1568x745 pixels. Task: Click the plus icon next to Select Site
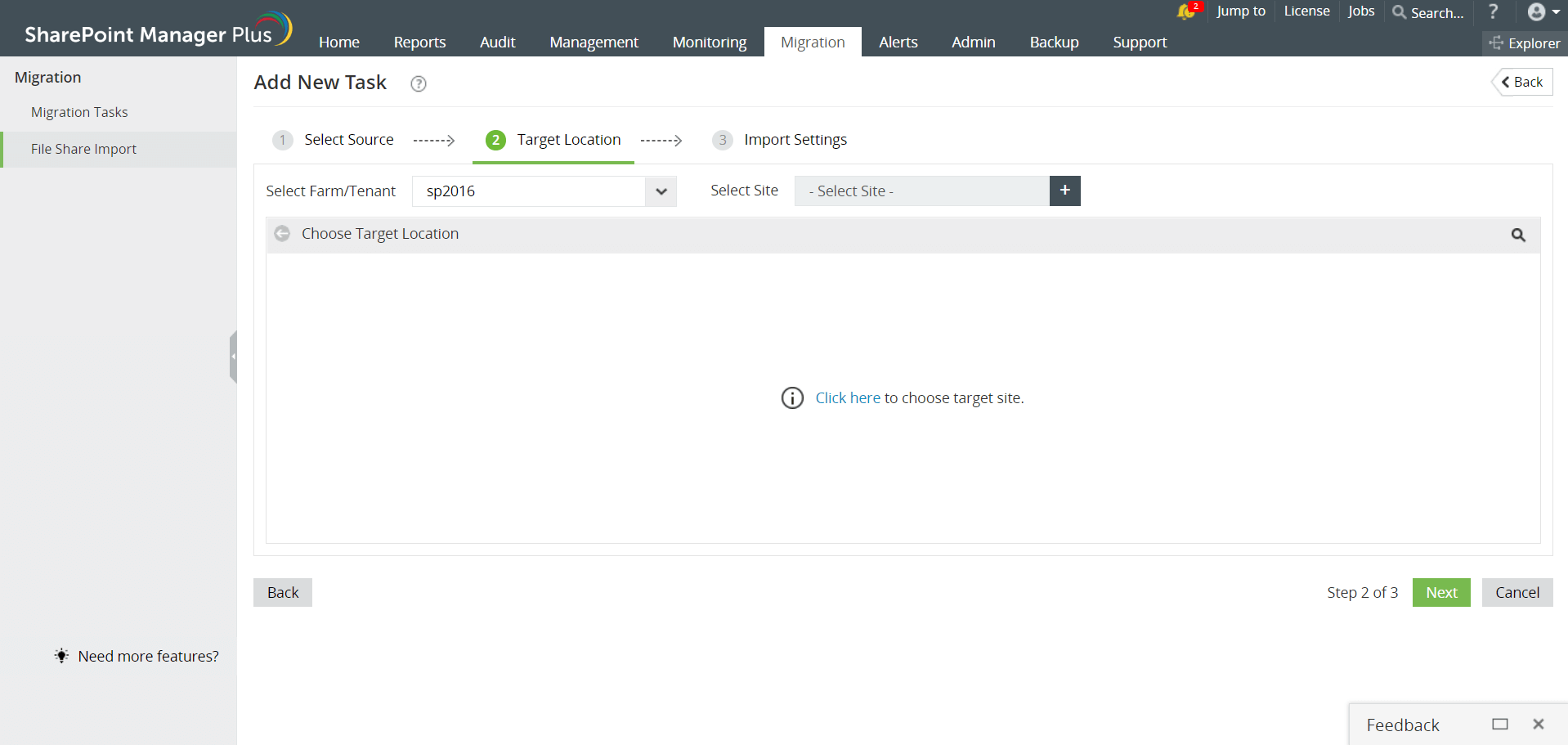point(1064,190)
